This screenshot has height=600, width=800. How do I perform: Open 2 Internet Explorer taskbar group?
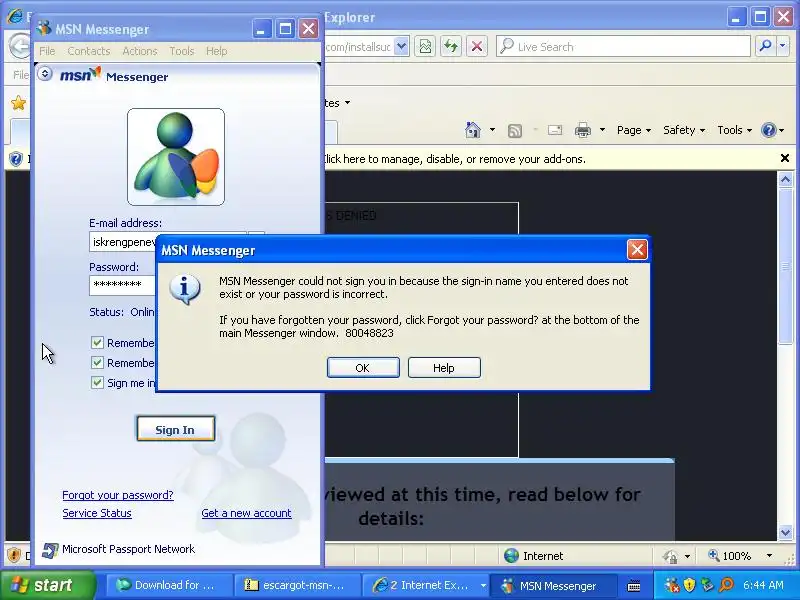coord(424,585)
